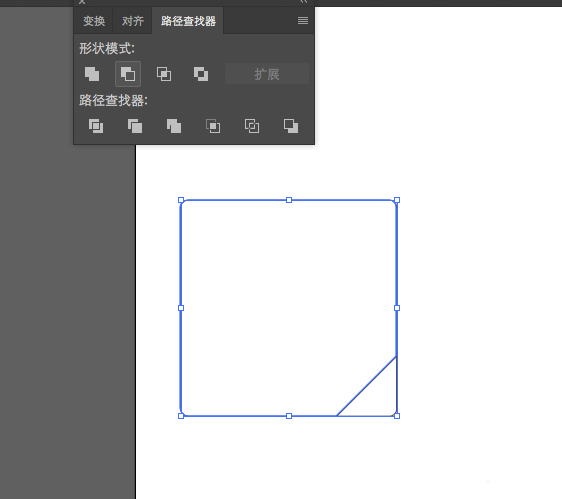Screen dimensions: 562x499
Task: Click the right-middle selection handle
Action: coord(397,308)
